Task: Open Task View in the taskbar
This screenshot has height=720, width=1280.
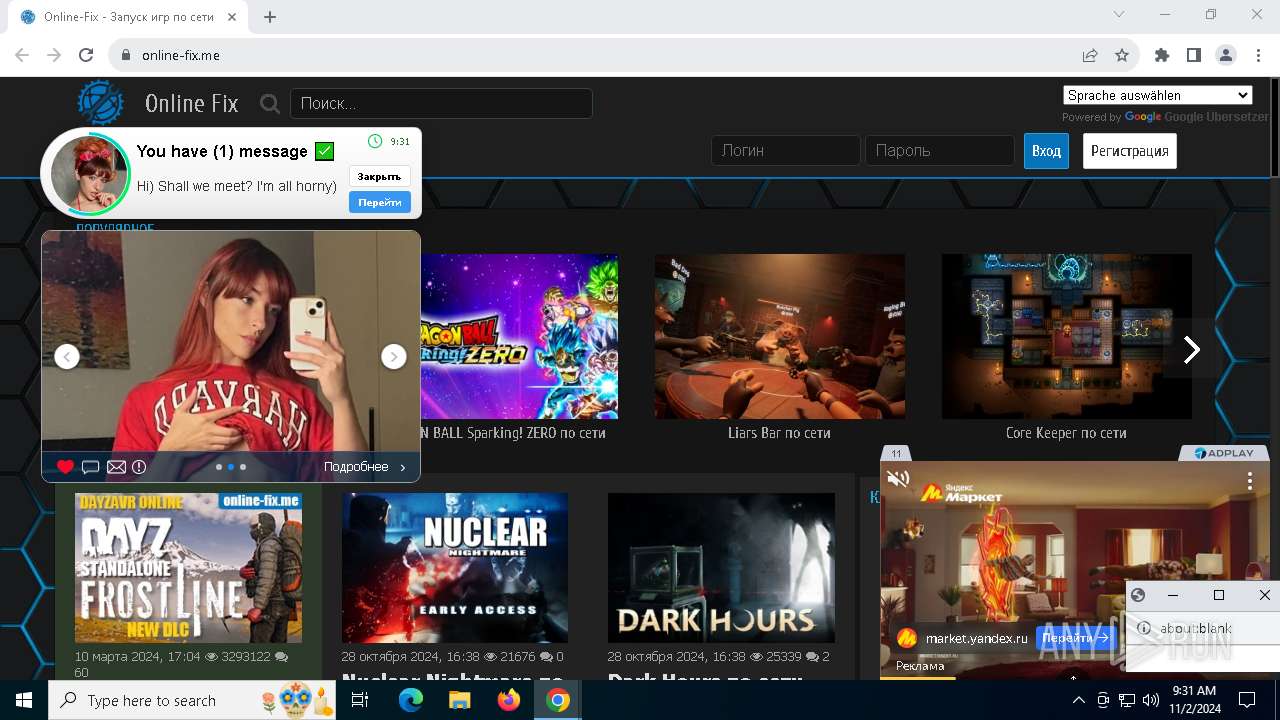Action: [x=360, y=700]
